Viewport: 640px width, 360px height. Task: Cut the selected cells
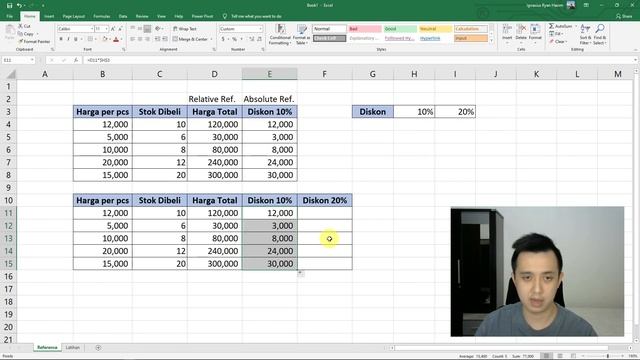[24, 26]
